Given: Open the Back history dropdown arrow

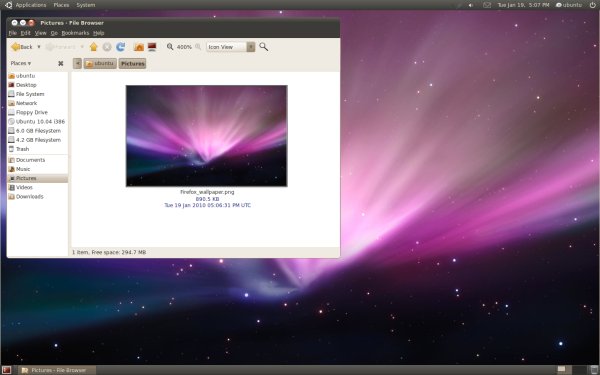Looking at the screenshot, I should [39, 47].
